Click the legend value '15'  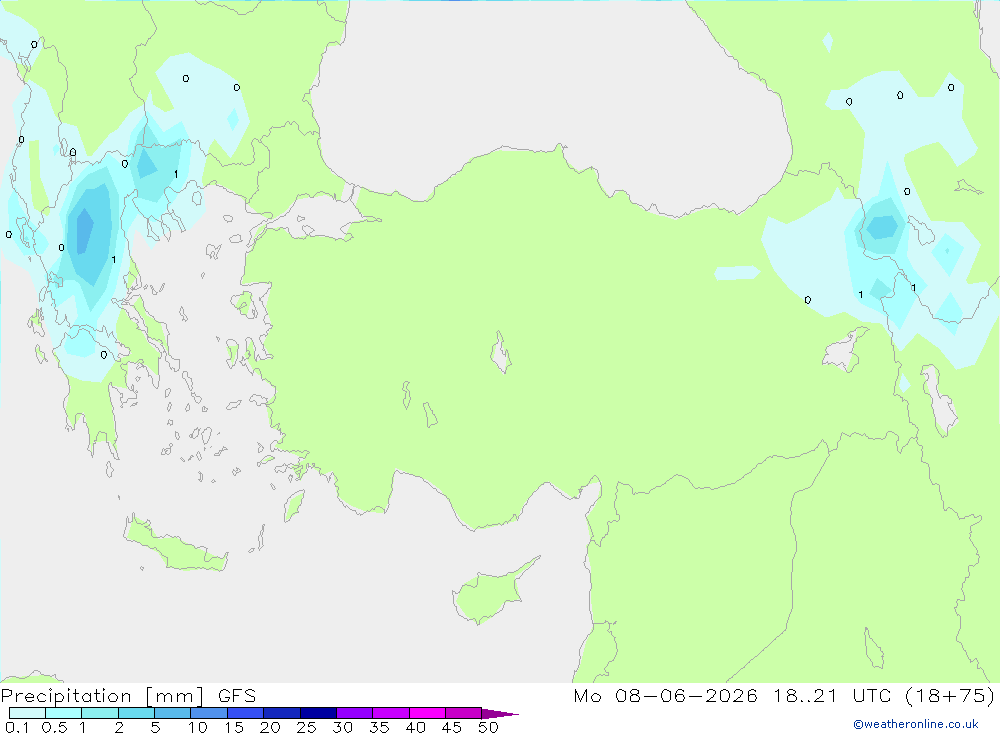click(234, 727)
